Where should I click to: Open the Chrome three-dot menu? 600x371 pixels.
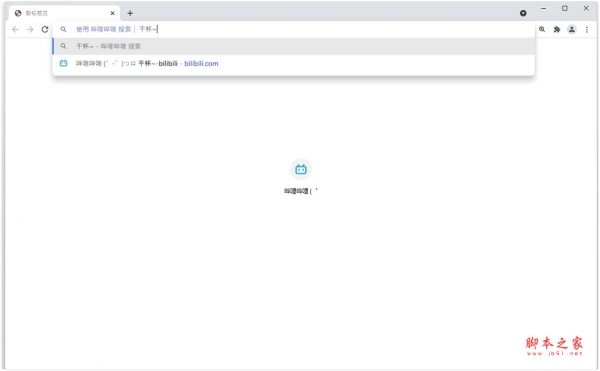tap(587, 29)
